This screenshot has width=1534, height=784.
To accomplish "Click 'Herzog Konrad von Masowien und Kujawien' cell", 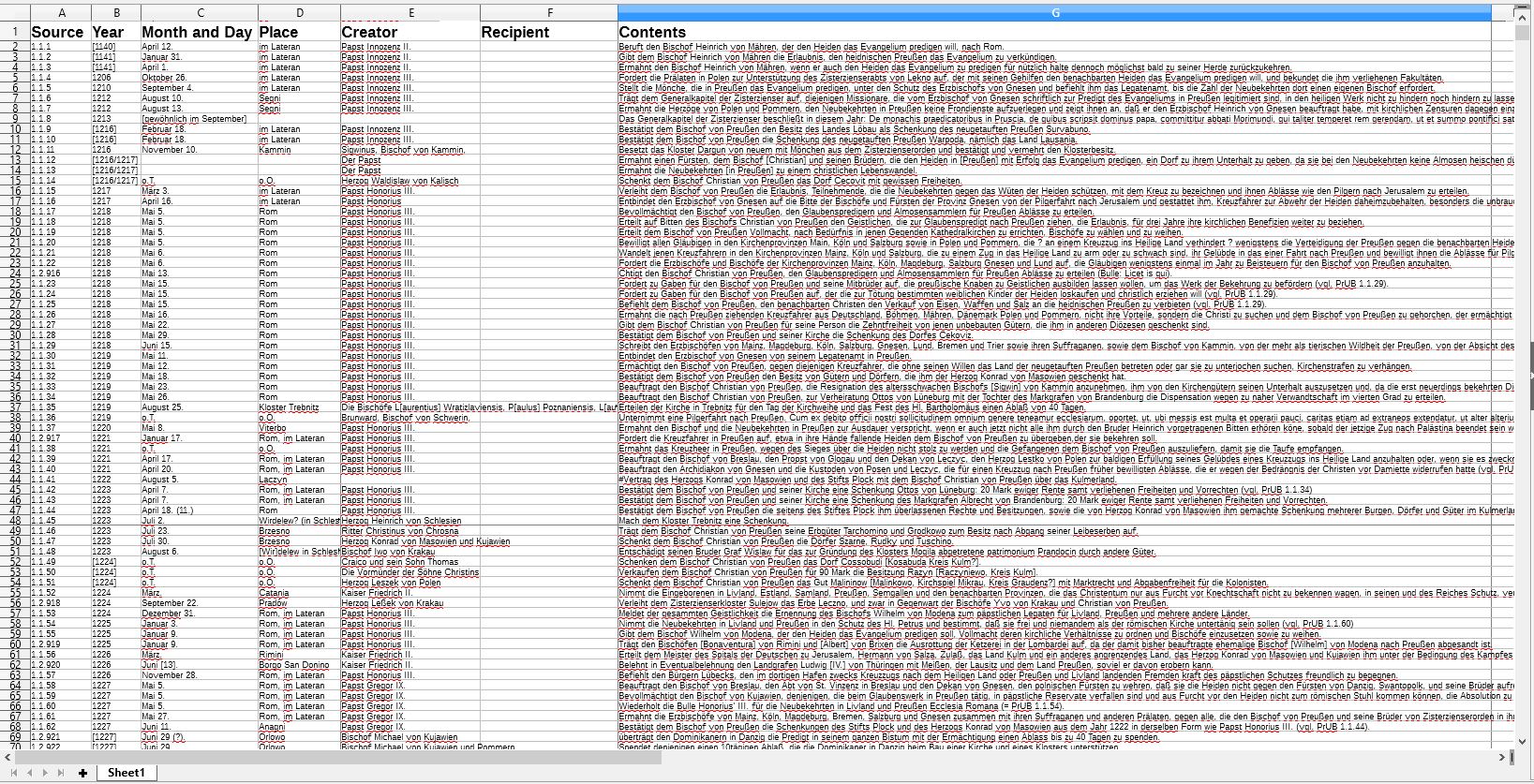I will (410, 541).
